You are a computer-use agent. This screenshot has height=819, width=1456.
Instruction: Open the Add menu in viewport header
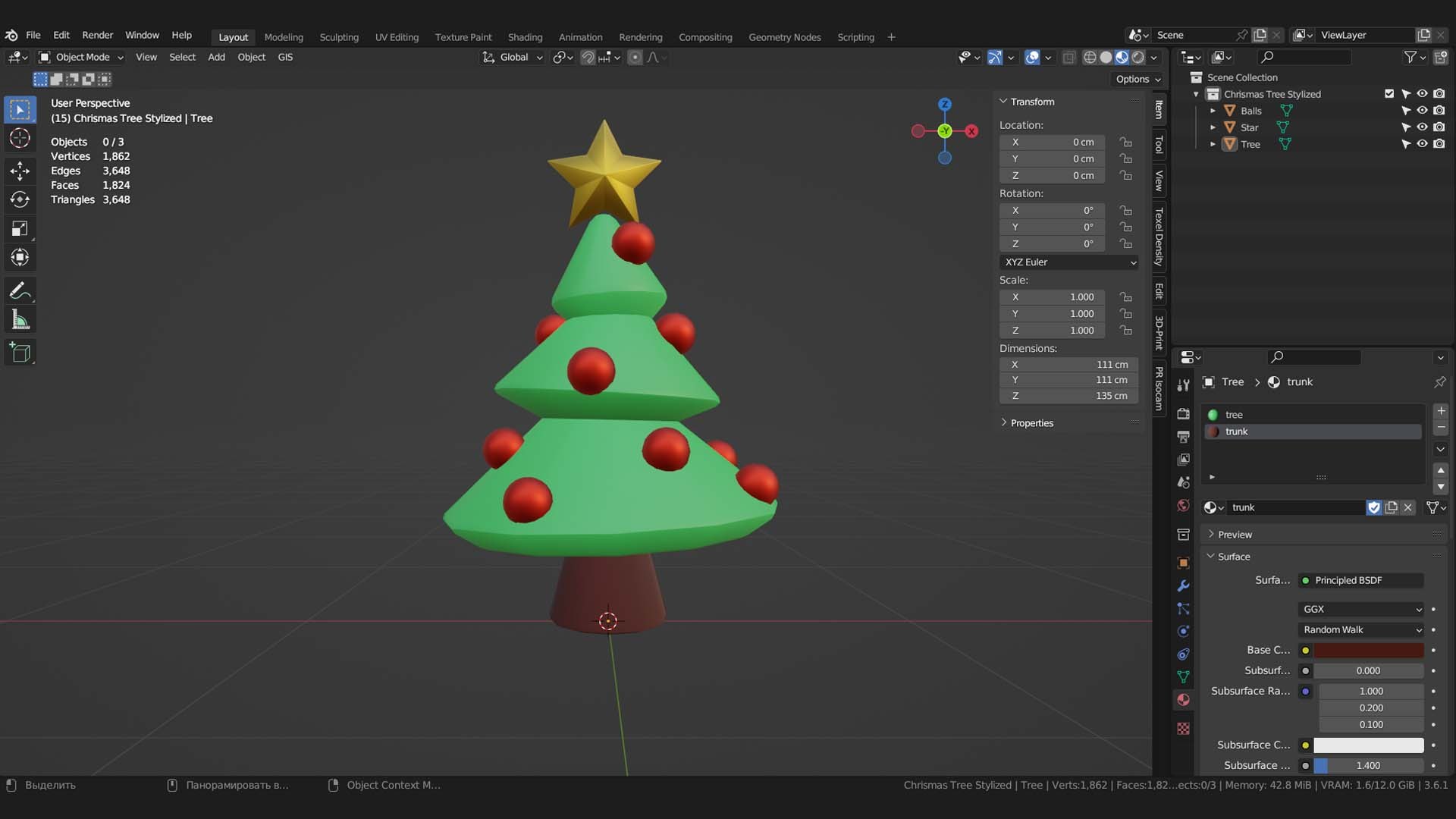click(216, 58)
